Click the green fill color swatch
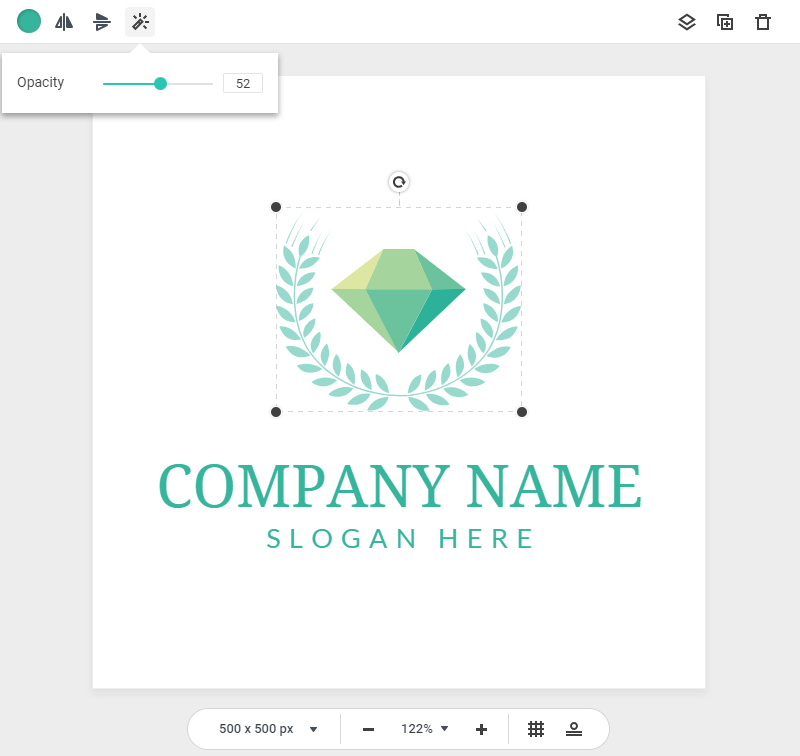The width and height of the screenshot is (800, 756). 29,21
